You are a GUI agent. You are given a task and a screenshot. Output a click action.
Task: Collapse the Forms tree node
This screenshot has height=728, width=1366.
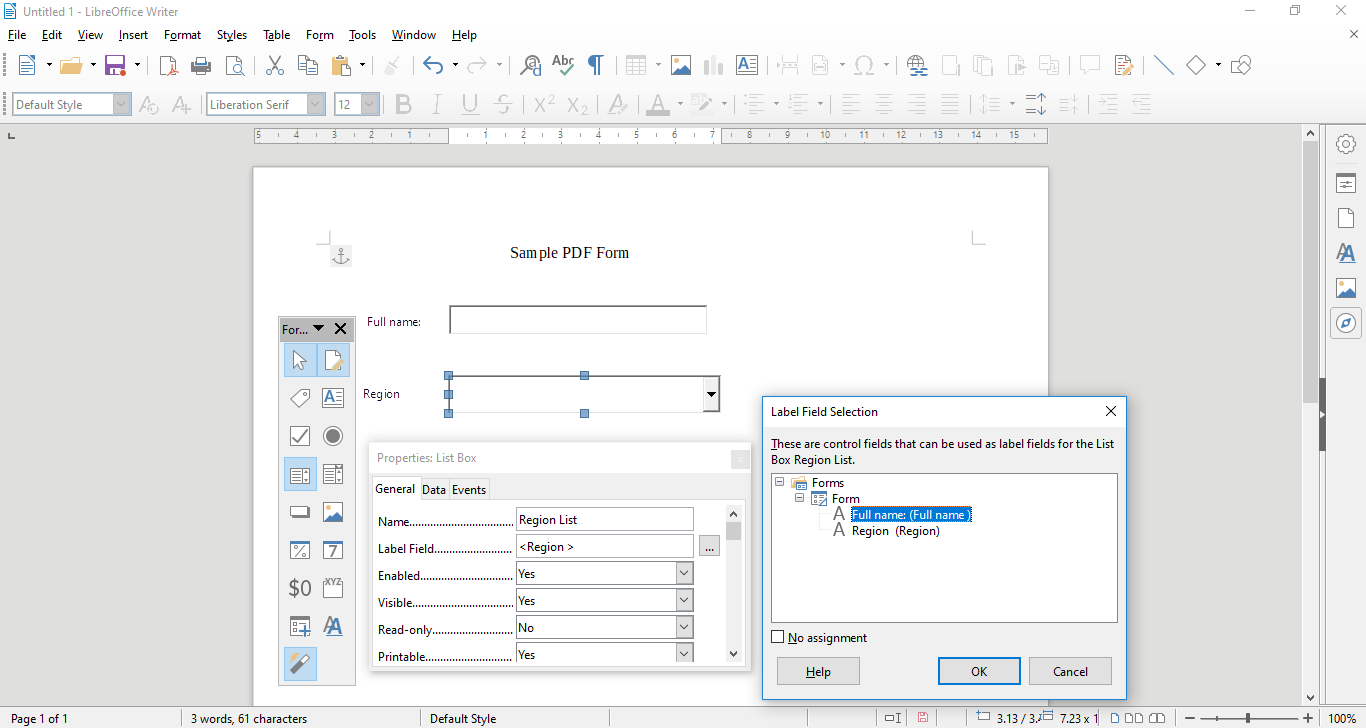tap(780, 483)
